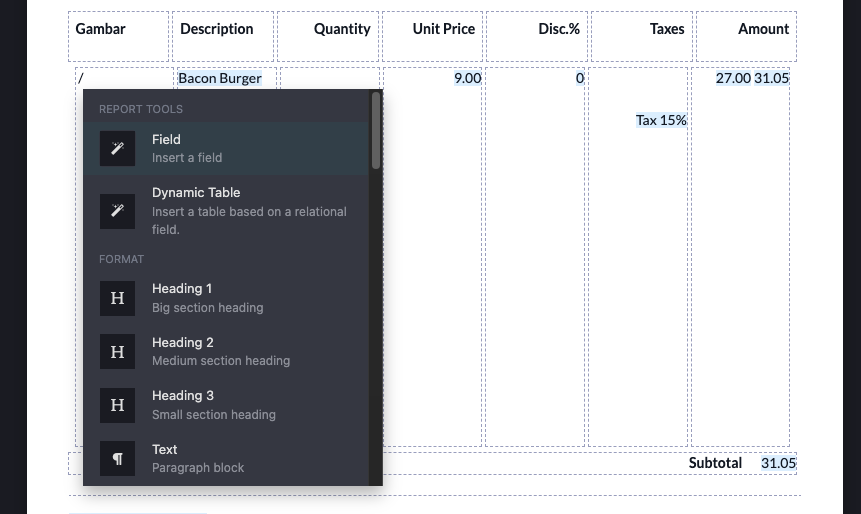Click the Bacon Burger description field
Screen dimensions: 861x514
[x=220, y=78]
